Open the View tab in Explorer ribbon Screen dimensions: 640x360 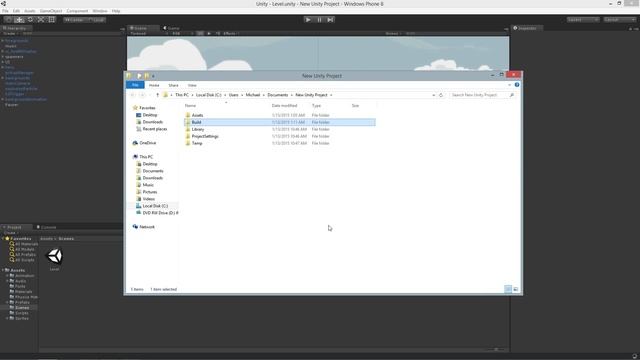[x=192, y=85]
